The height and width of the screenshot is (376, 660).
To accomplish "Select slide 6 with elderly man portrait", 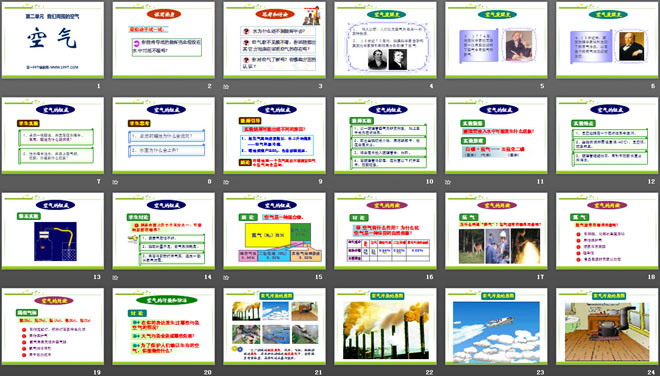I will pyautogui.click(x=607, y=40).
